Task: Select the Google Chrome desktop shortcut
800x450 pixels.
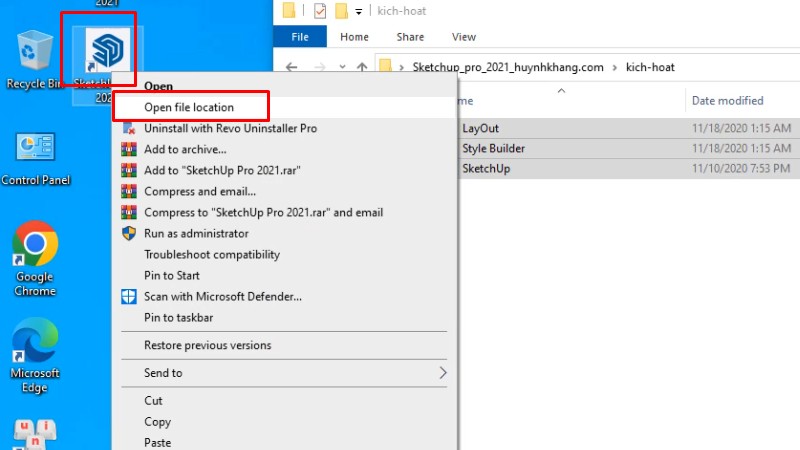Action: coord(35,257)
